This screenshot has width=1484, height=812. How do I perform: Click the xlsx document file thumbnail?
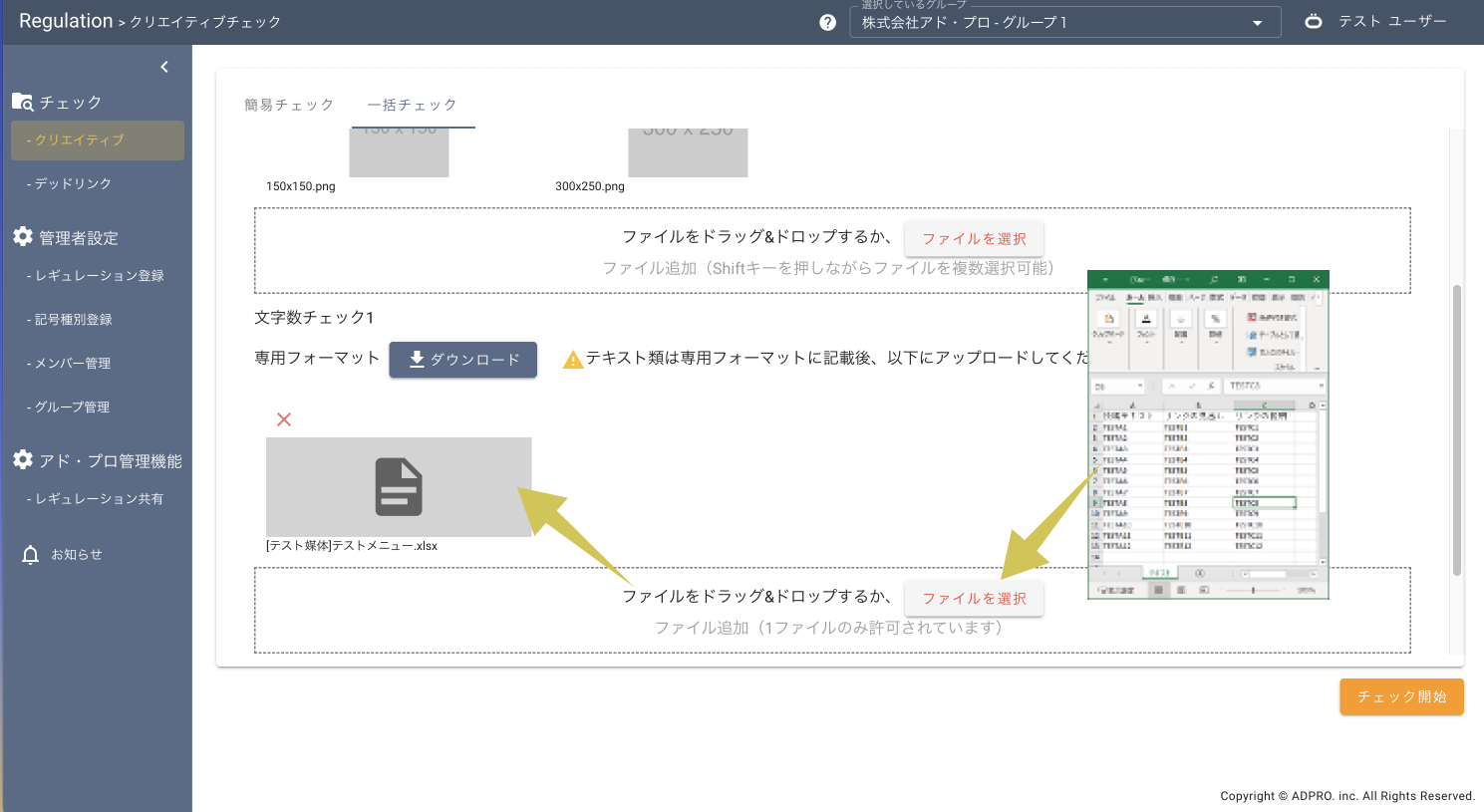point(399,487)
